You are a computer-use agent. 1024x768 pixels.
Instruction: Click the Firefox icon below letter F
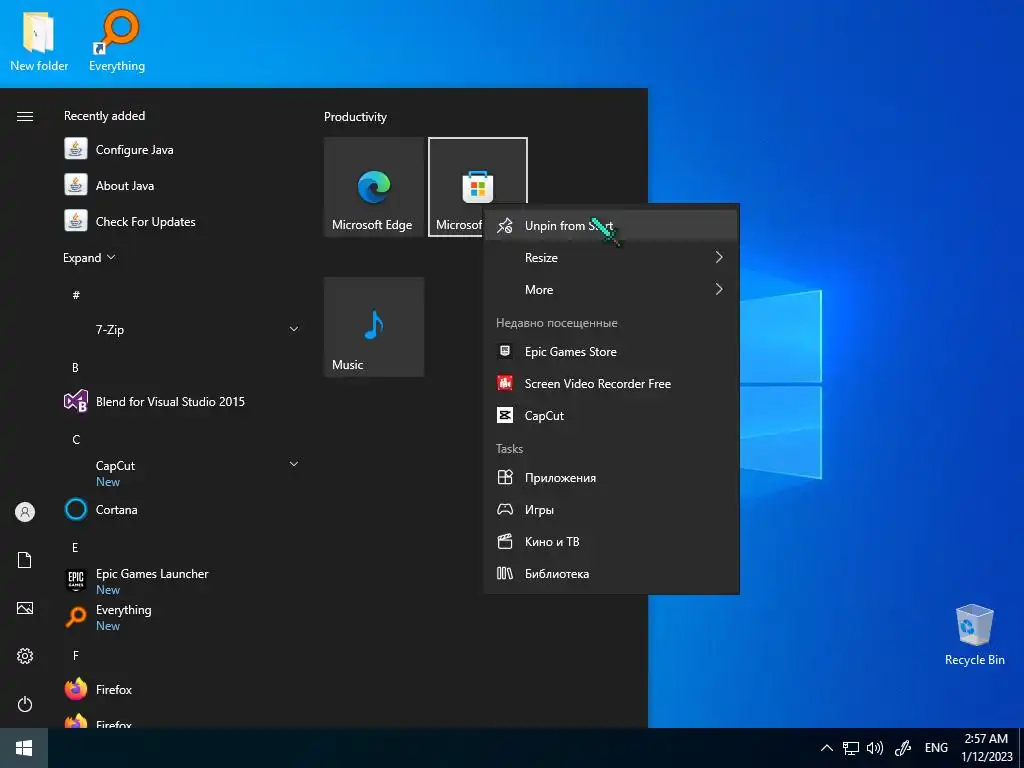pos(76,689)
